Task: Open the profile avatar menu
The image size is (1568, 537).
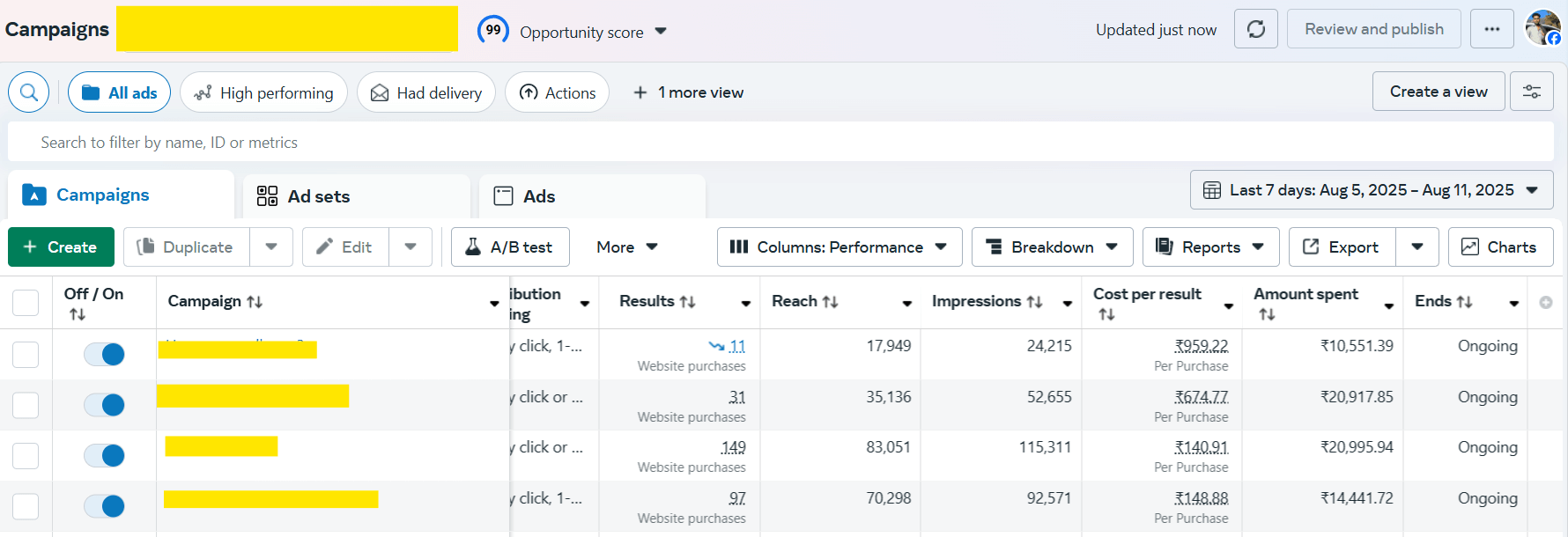Action: (x=1543, y=28)
